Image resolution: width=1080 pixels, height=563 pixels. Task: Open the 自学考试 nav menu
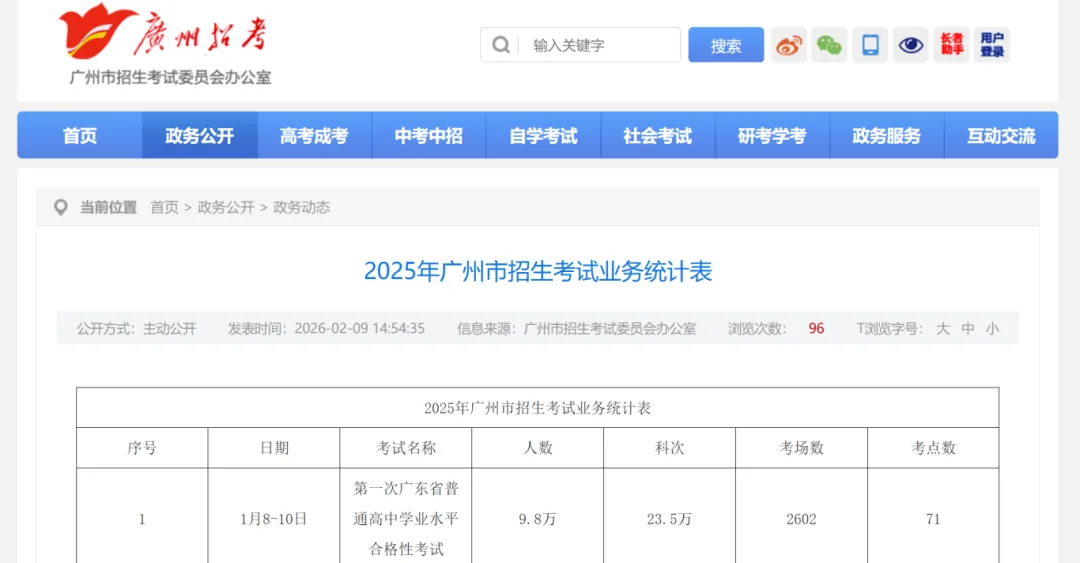point(543,136)
